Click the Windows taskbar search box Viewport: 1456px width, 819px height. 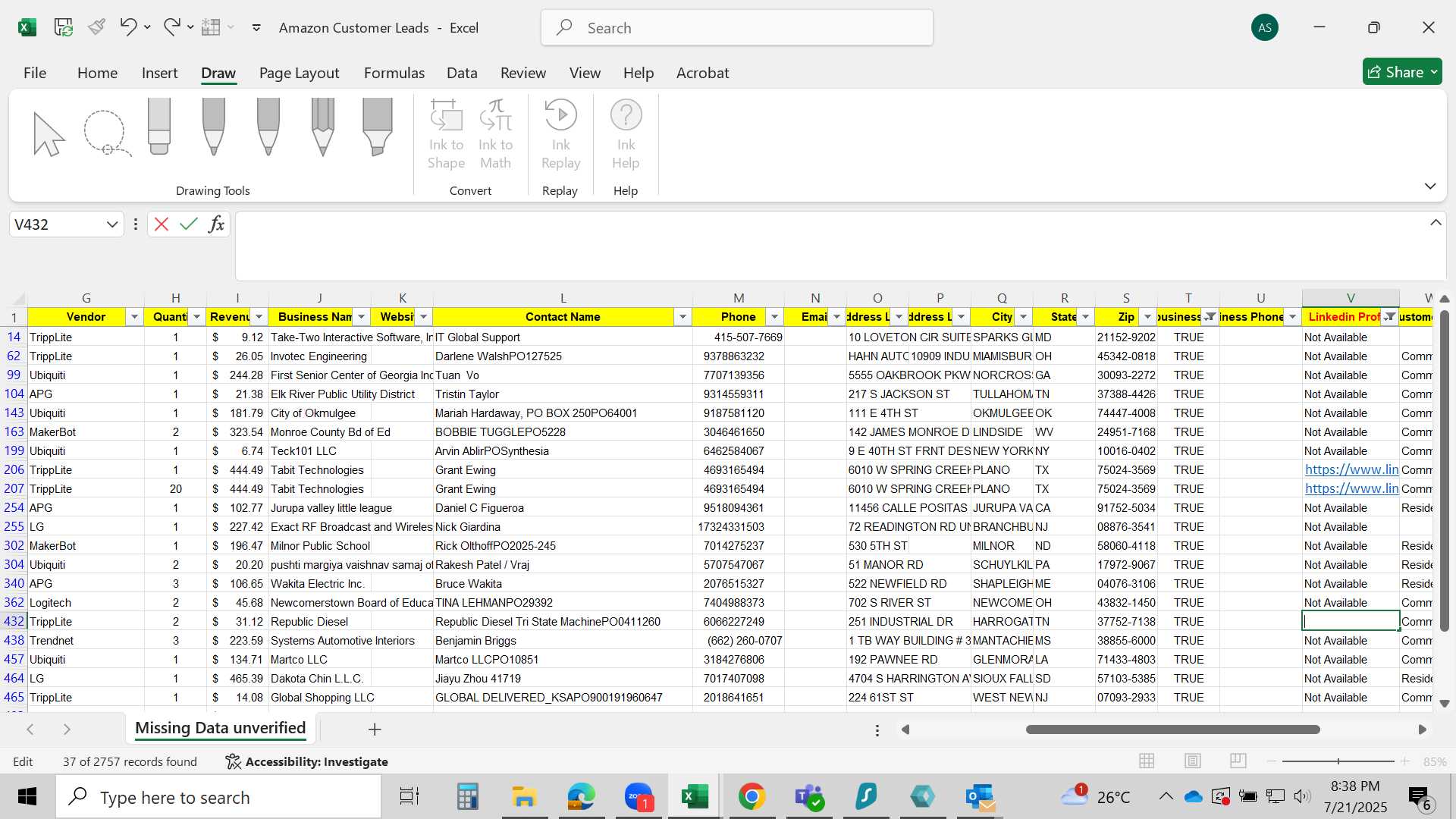pyautogui.click(x=218, y=797)
